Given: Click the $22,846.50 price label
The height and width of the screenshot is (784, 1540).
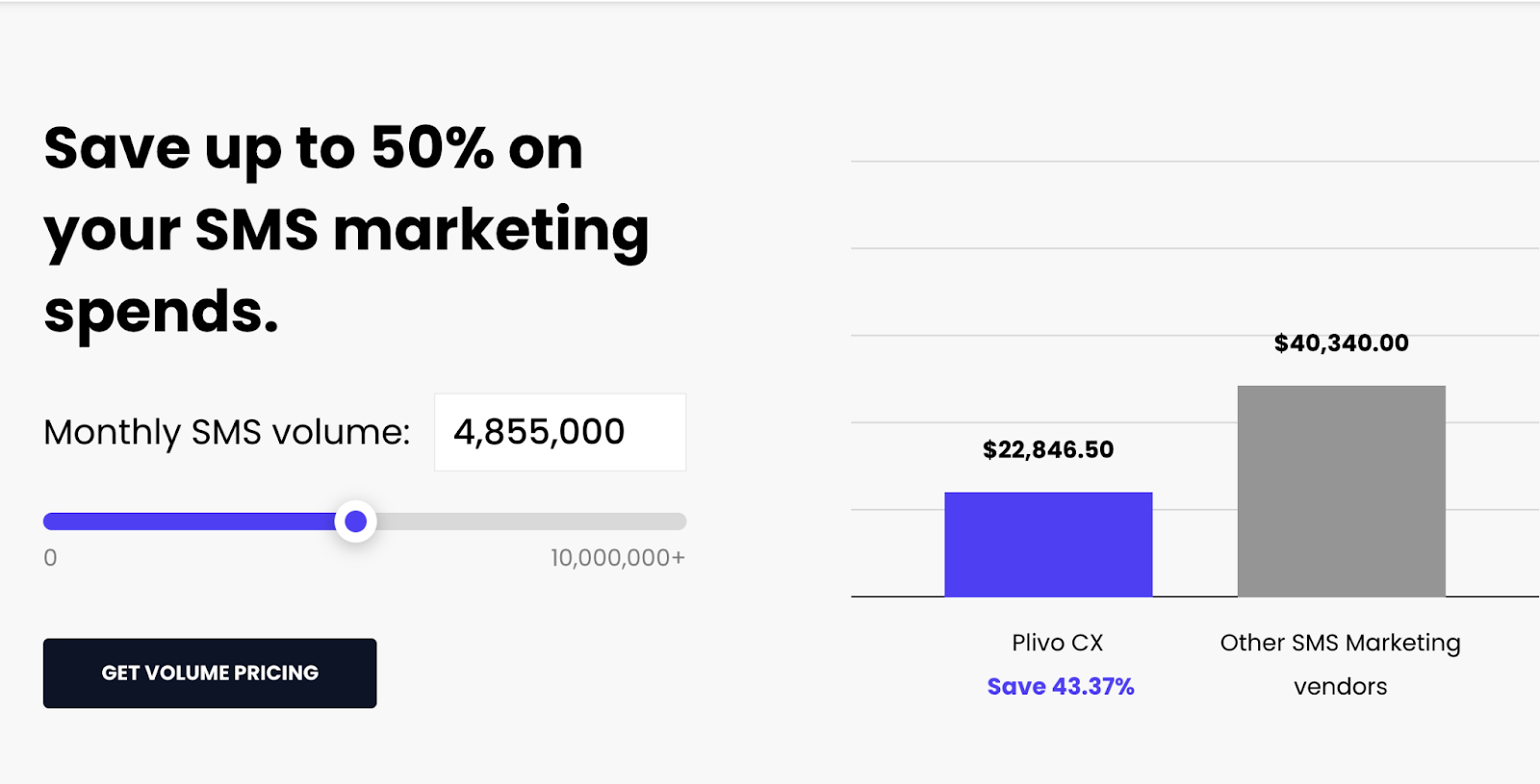Looking at the screenshot, I should pos(1048,449).
